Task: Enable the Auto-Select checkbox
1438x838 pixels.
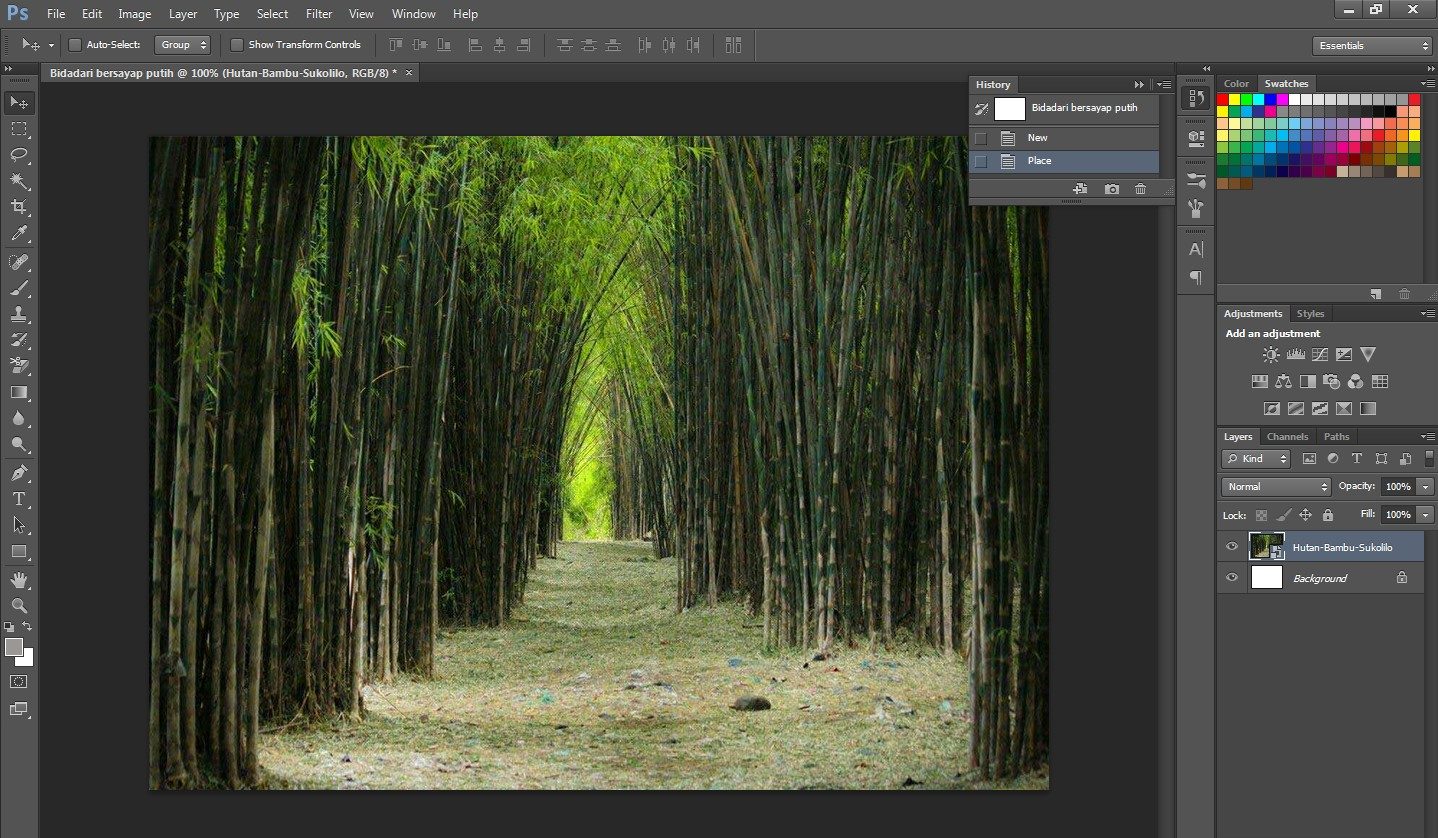Action: pos(75,45)
